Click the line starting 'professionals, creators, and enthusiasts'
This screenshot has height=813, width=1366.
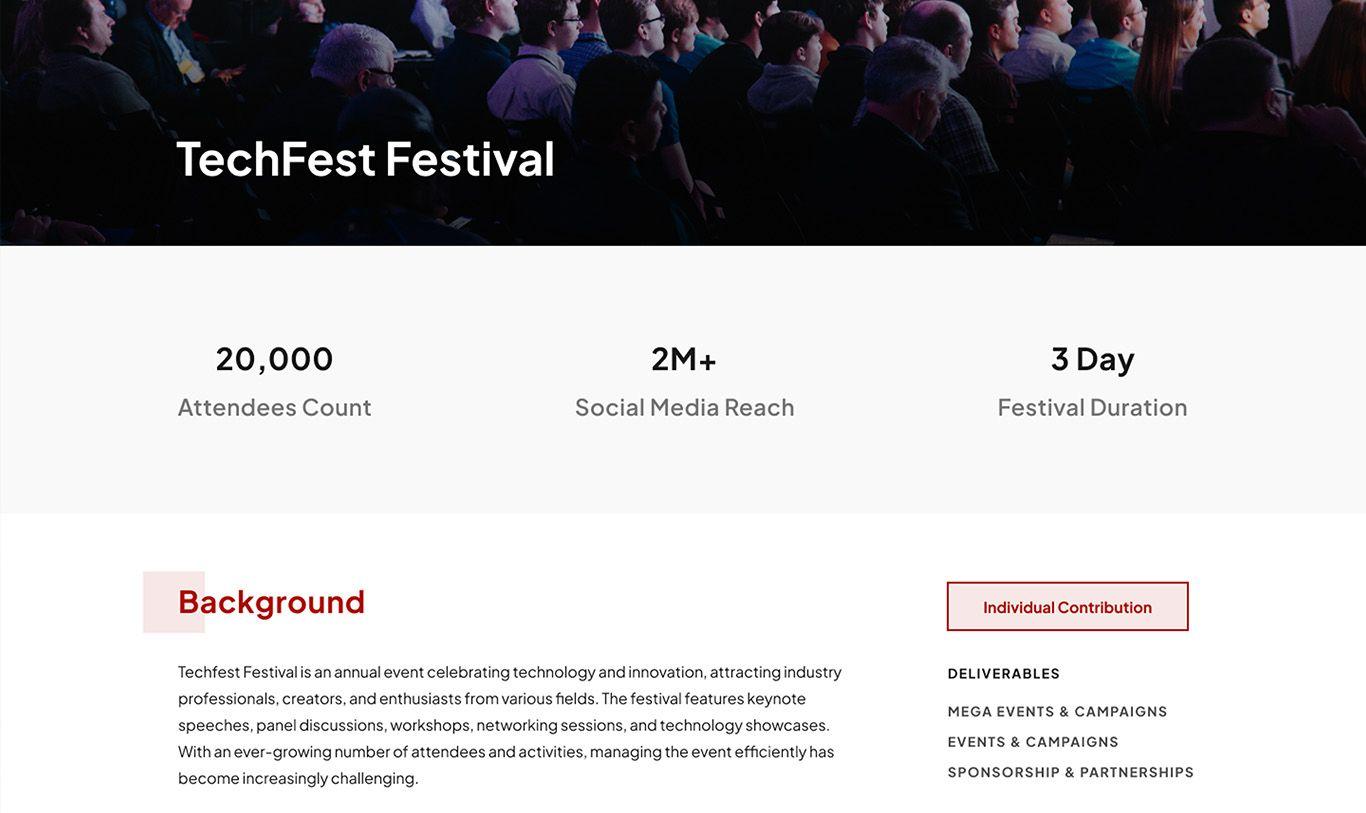click(491, 698)
